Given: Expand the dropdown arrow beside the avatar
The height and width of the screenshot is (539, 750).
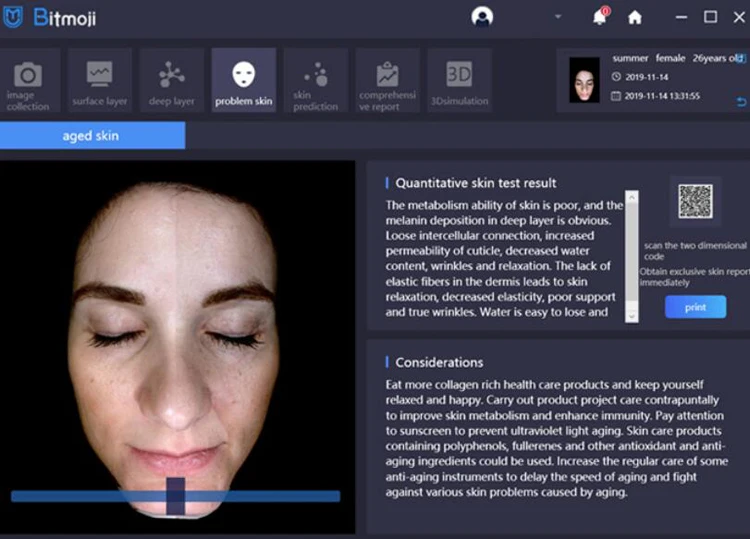Looking at the screenshot, I should pyautogui.click(x=558, y=17).
